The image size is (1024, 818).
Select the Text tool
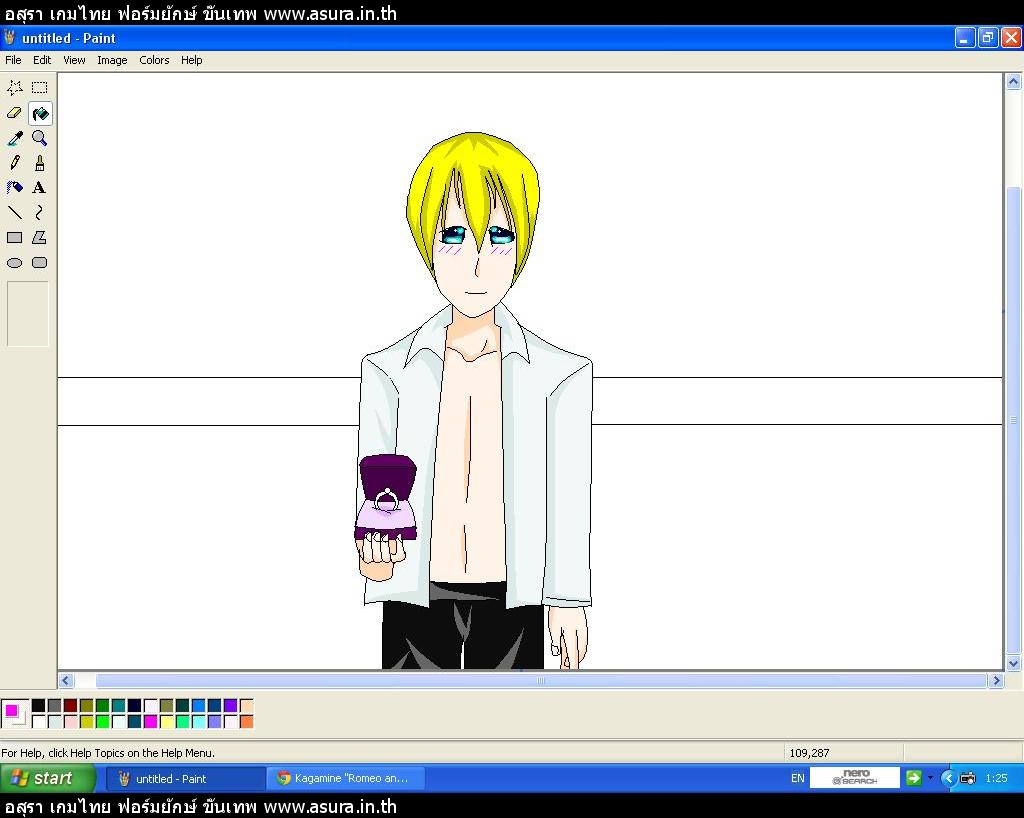pyautogui.click(x=40, y=188)
